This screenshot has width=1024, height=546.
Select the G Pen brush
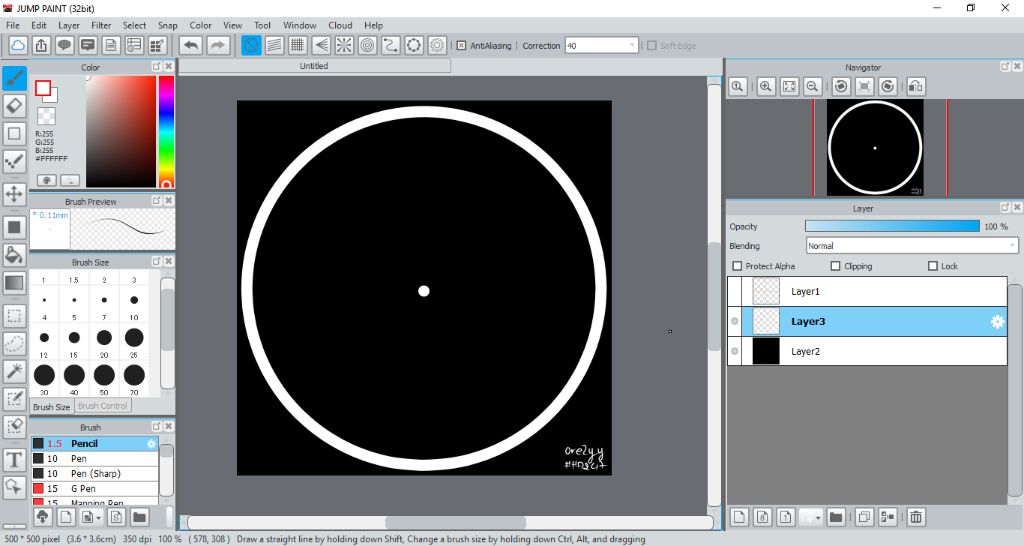click(95, 489)
